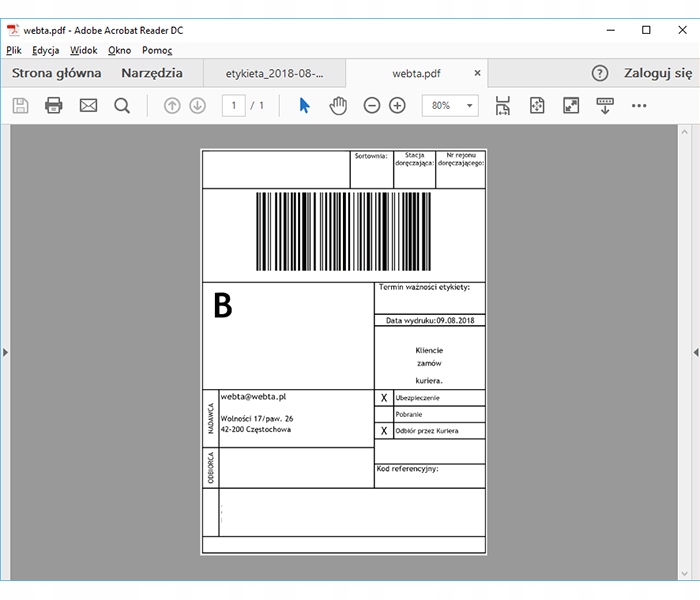Open the Widok menu
The height and width of the screenshot is (600, 700).
point(83,50)
